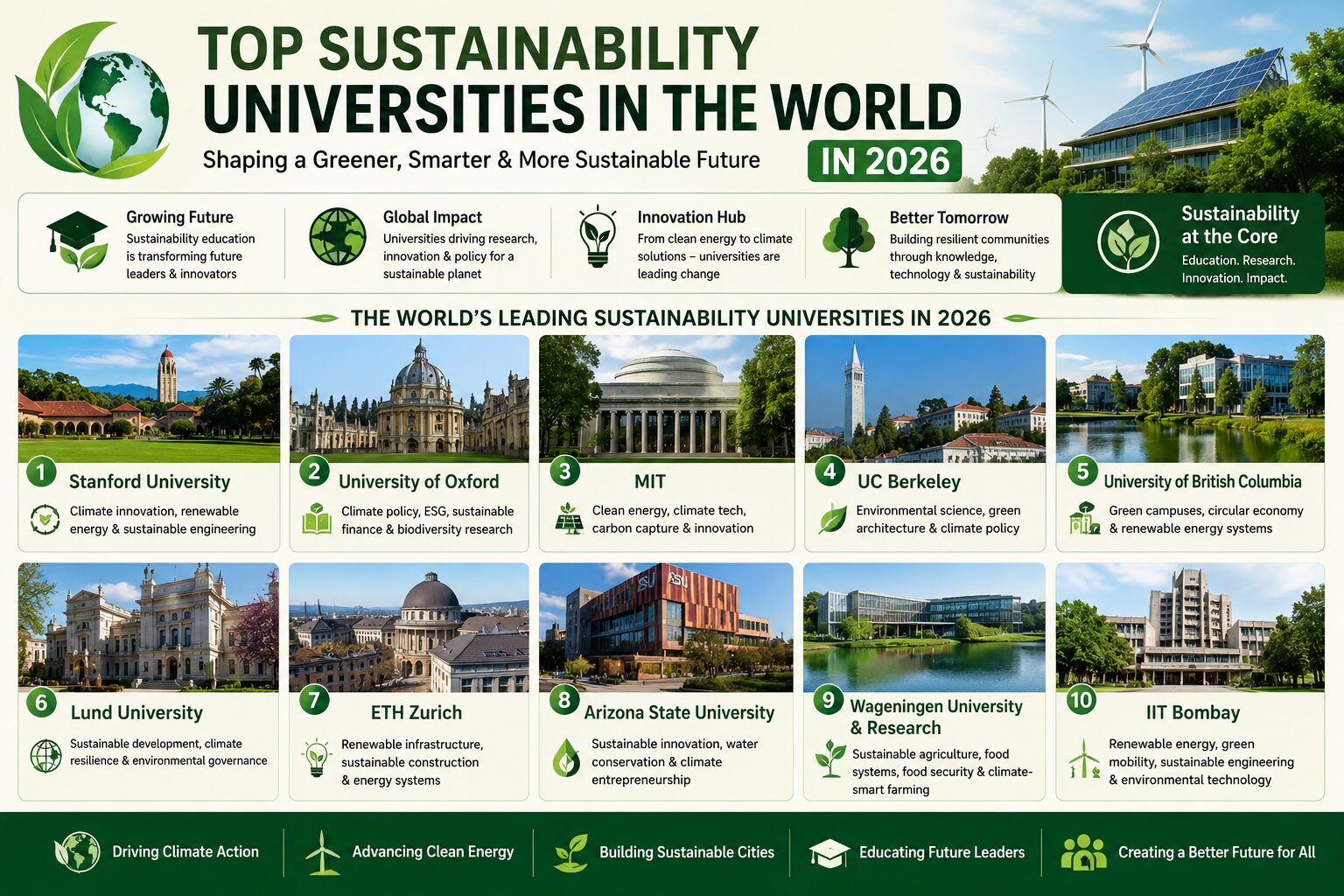Open the Wageningen University lakeside photo
1344x896 pixels.
(924, 626)
